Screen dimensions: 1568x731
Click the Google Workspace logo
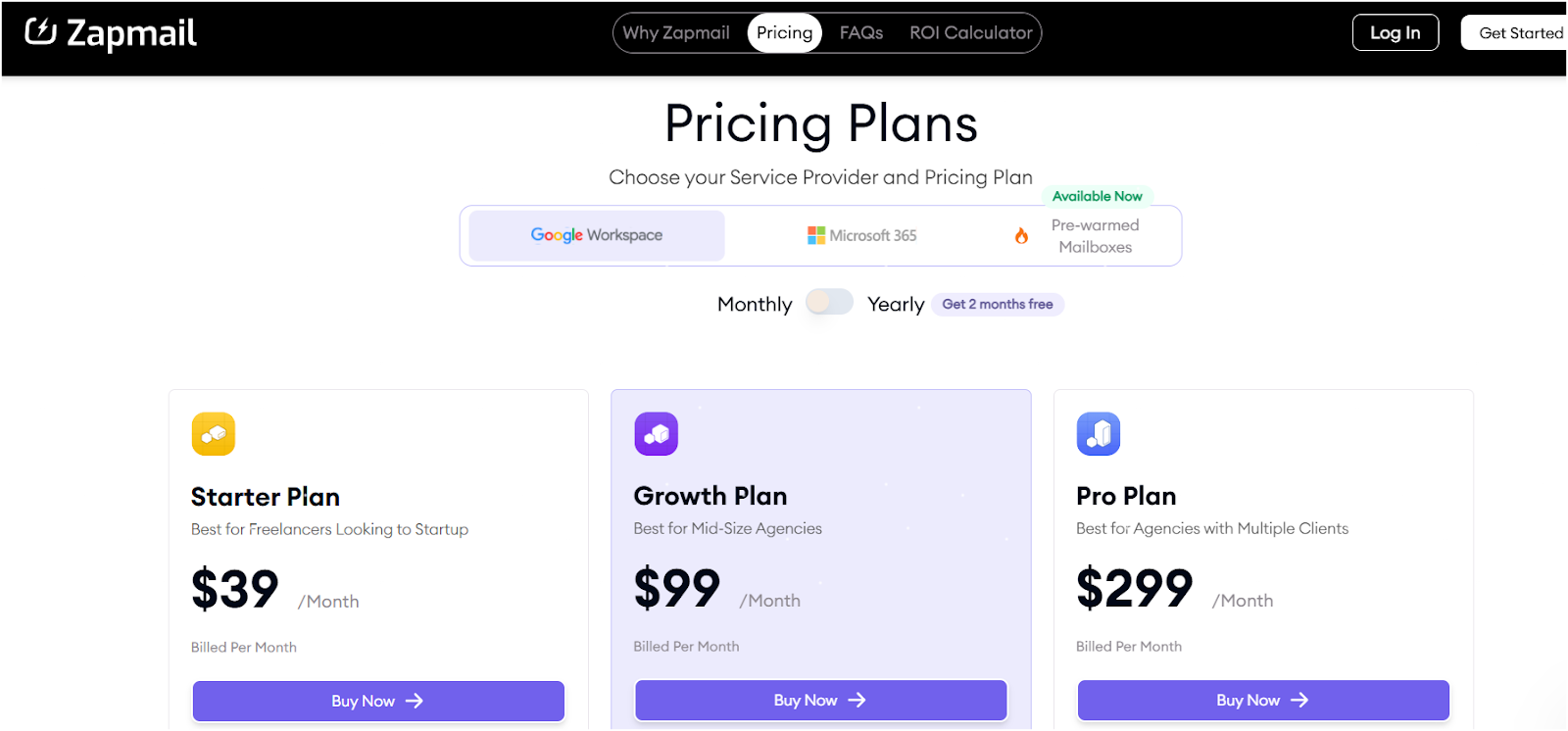(597, 235)
